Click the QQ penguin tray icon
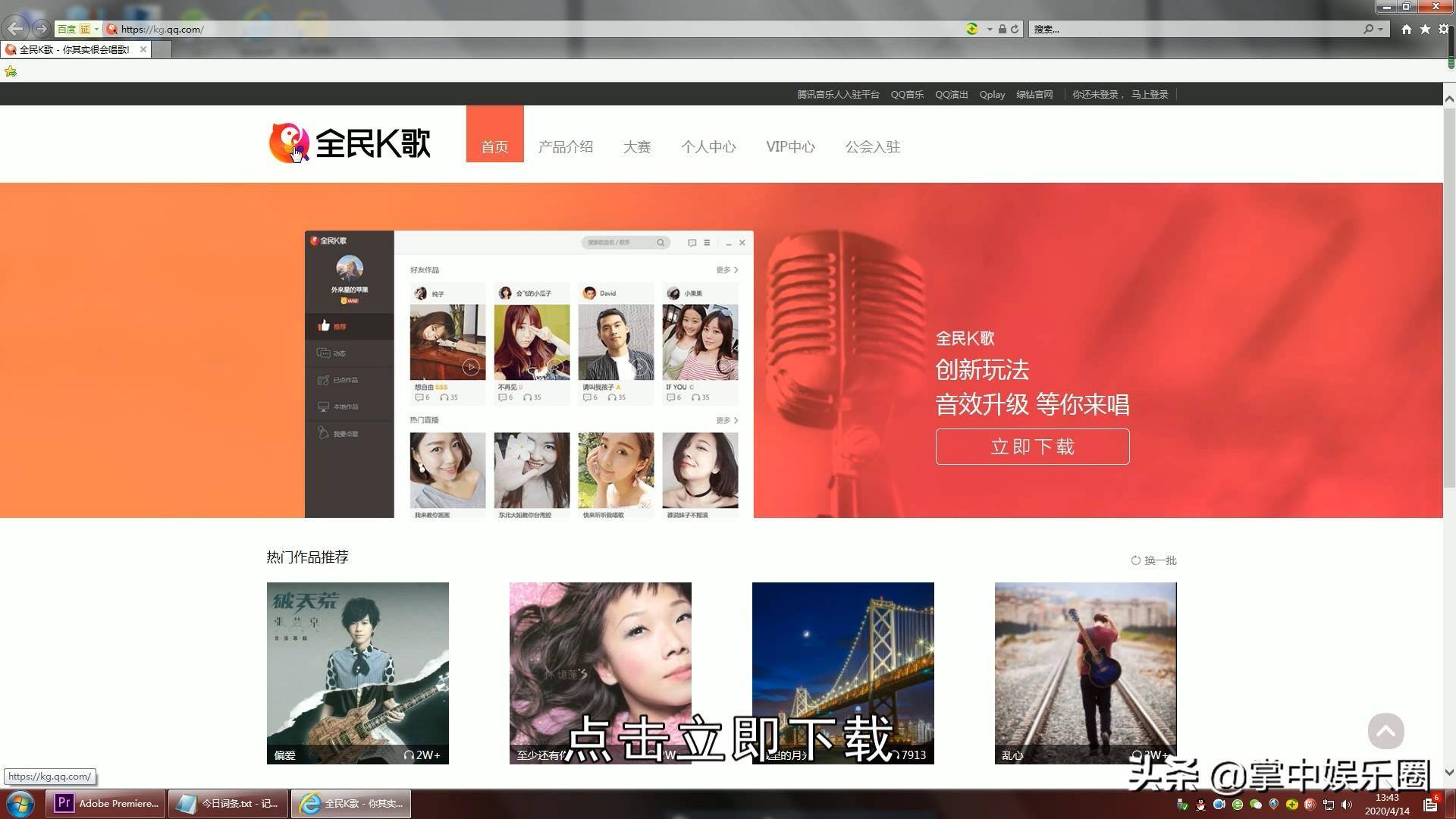 (1200, 805)
